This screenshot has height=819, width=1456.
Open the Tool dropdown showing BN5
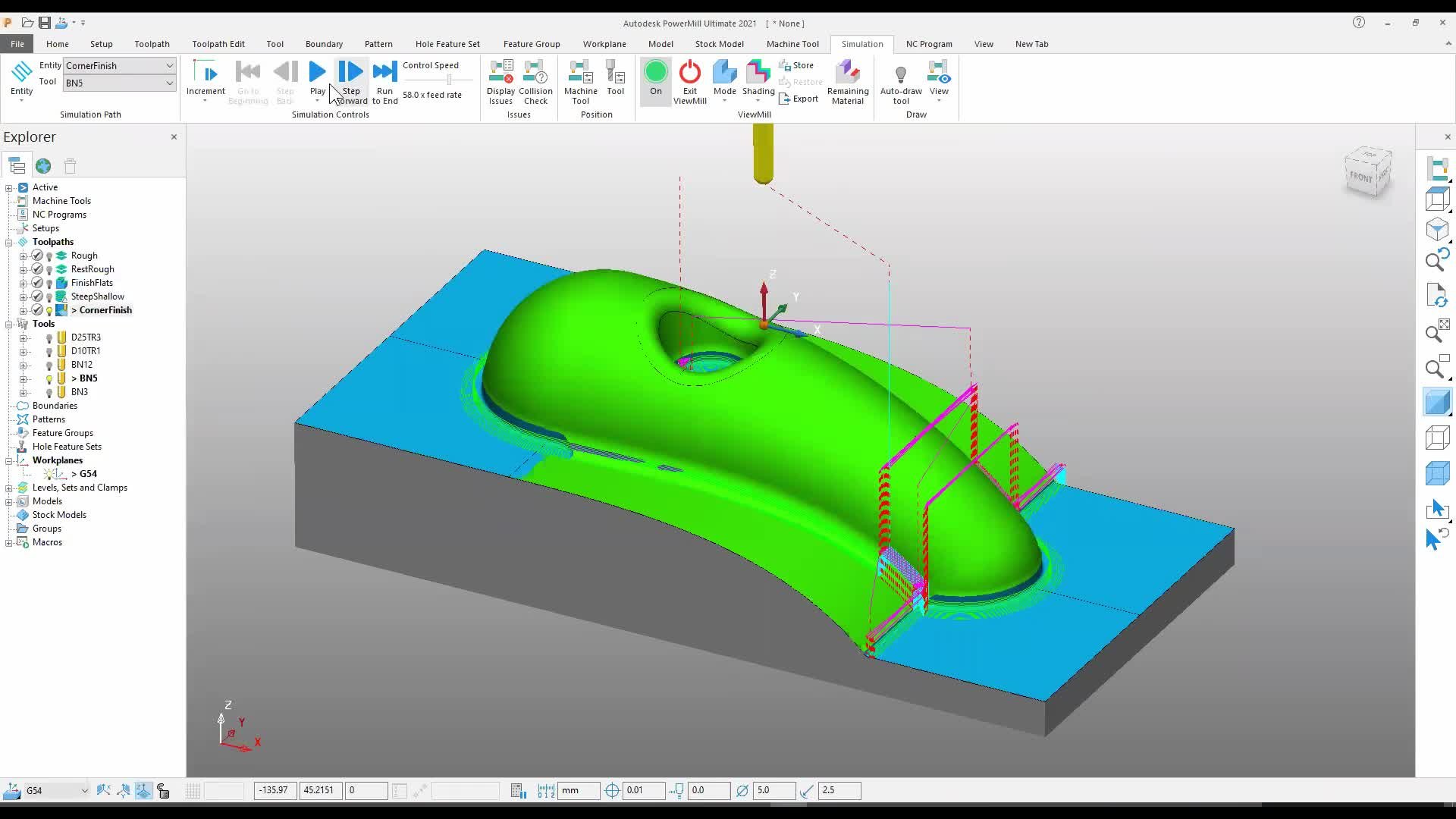point(120,83)
